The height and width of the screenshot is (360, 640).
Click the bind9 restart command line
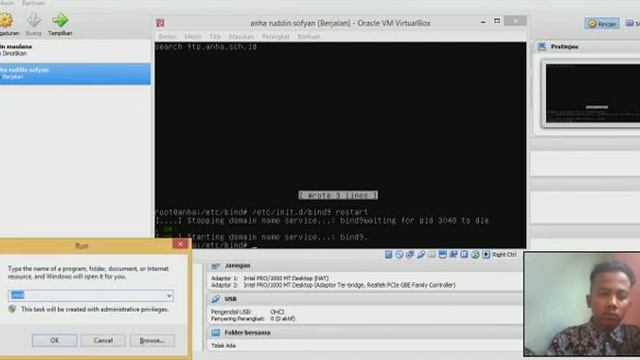click(262, 212)
